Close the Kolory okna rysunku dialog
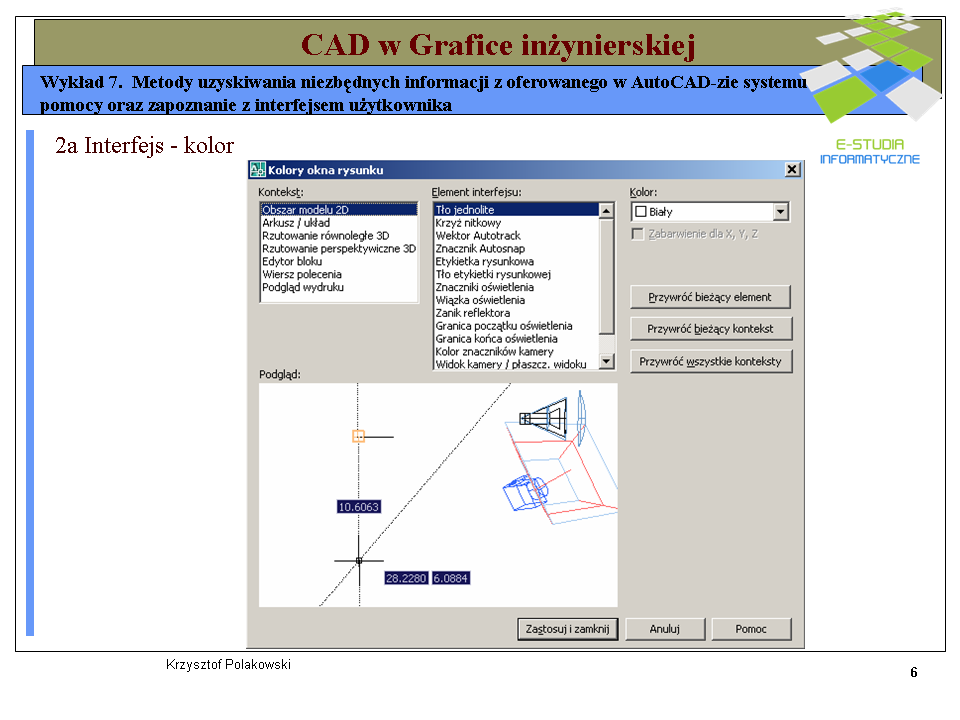 coord(792,170)
